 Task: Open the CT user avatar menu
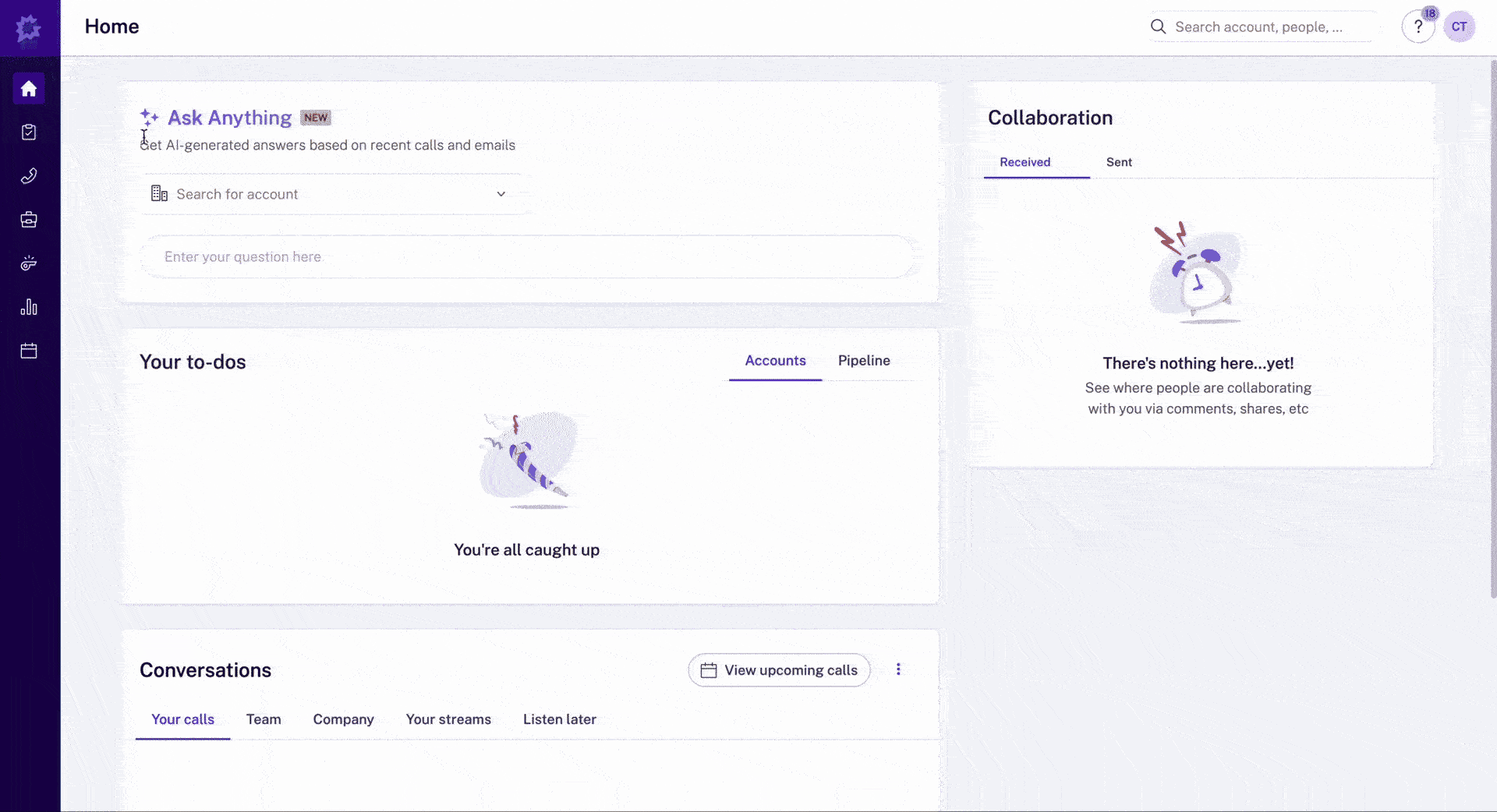[x=1459, y=27]
